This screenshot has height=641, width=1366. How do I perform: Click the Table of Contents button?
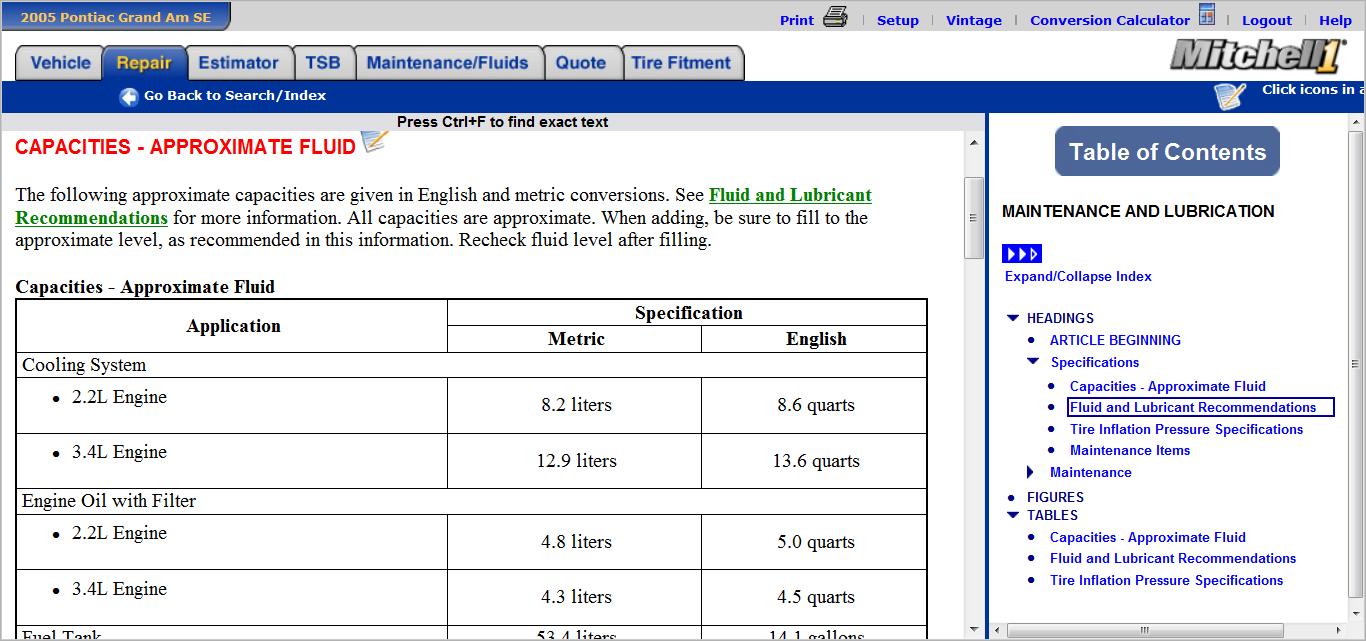(x=1167, y=152)
